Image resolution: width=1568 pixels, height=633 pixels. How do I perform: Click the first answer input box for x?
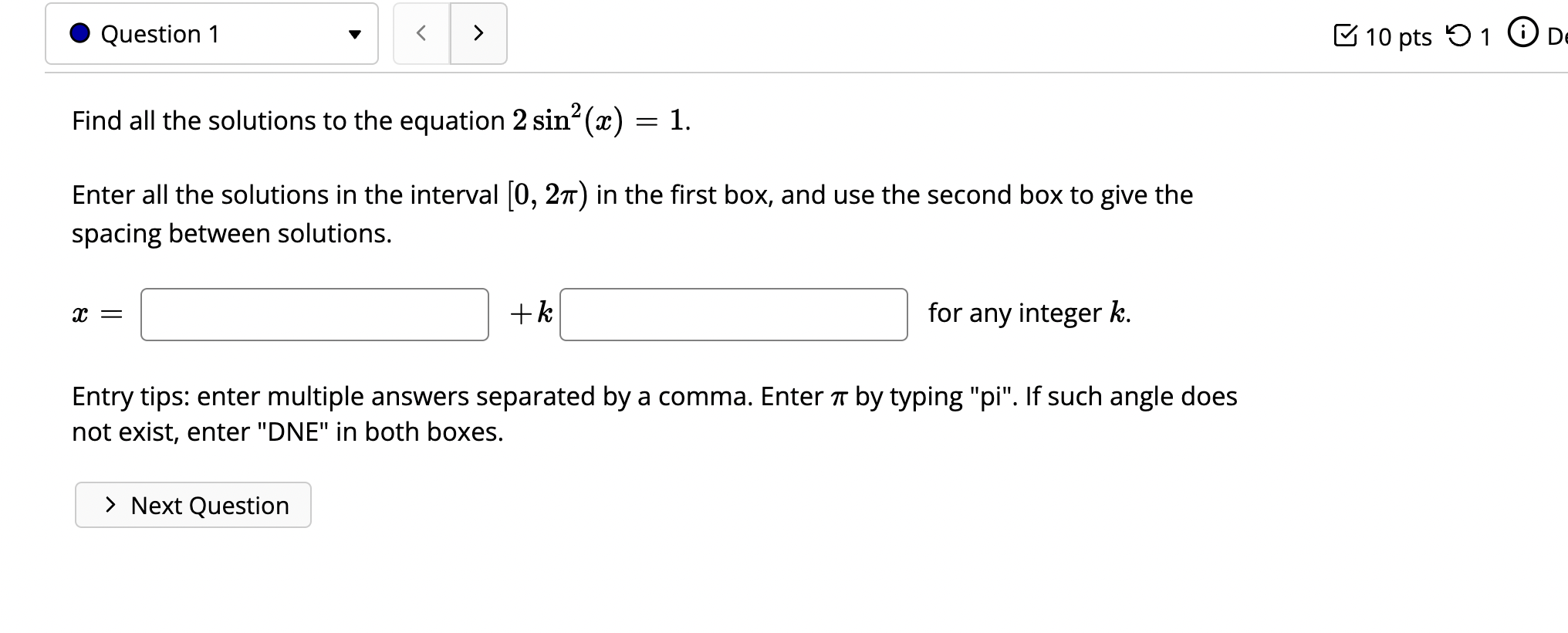coord(313,313)
